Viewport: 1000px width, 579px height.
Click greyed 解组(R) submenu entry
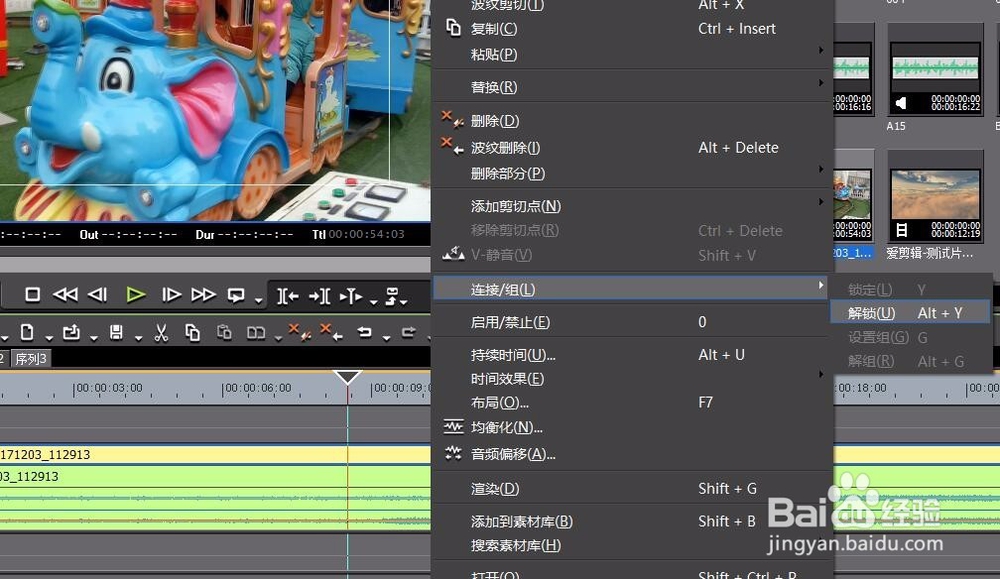911,362
